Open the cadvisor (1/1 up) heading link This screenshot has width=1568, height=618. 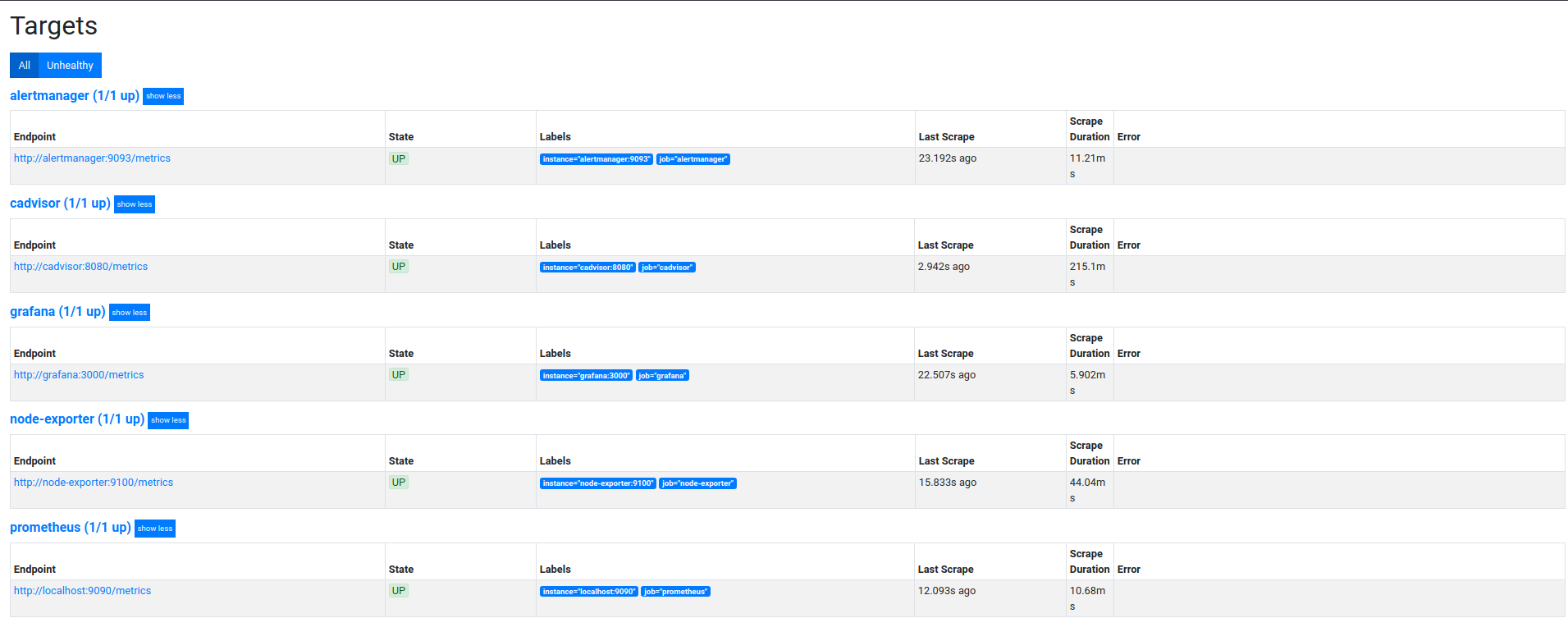[60, 204]
